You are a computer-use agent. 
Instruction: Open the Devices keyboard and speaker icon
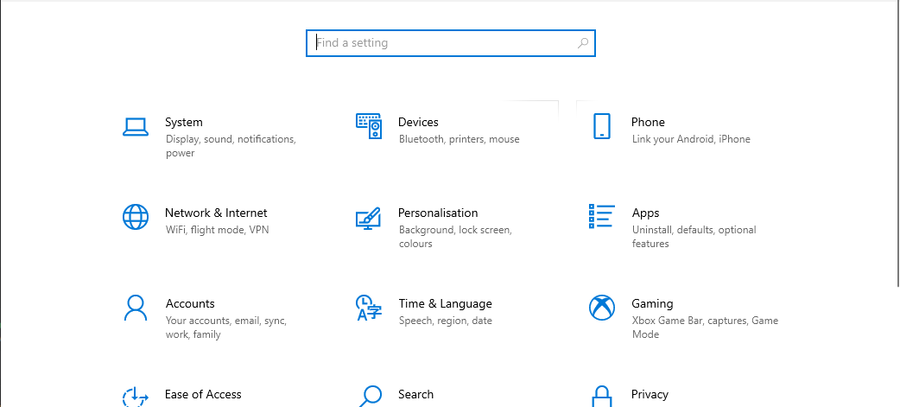click(368, 126)
